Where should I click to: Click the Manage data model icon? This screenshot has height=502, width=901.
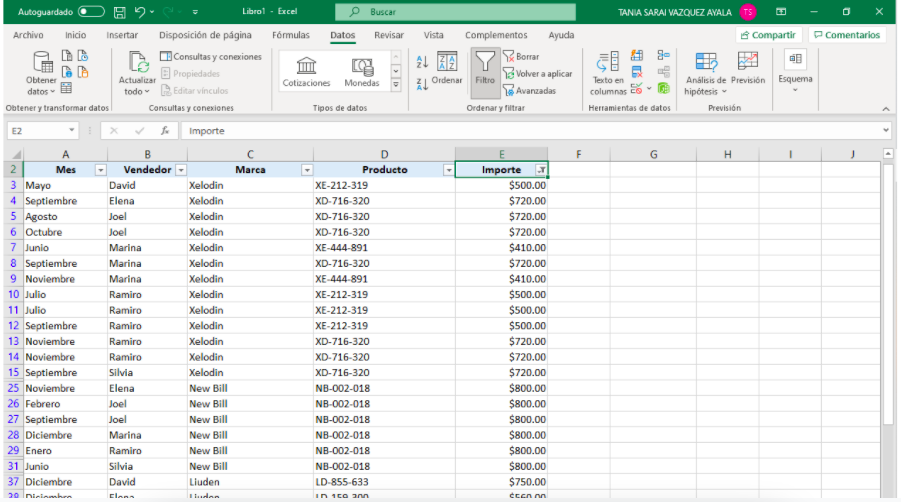pyautogui.click(x=664, y=88)
